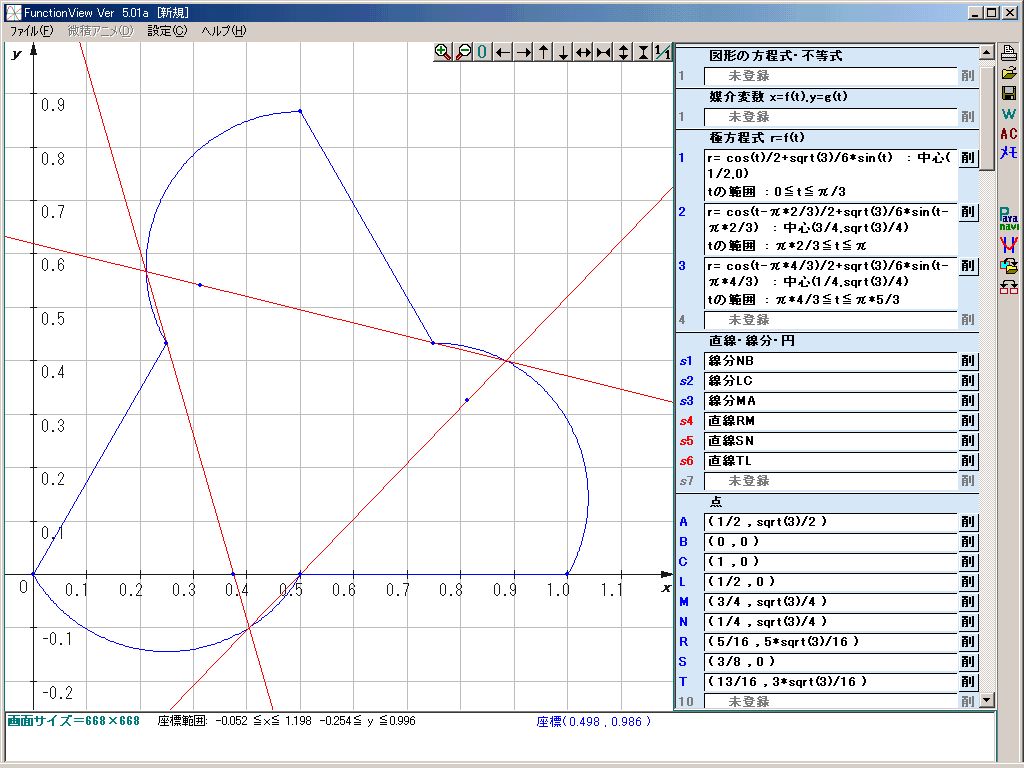Image resolution: width=1024 pixels, height=768 pixels.
Task: Click the two-boxes swap arrows icon
Action: pos(1009,286)
